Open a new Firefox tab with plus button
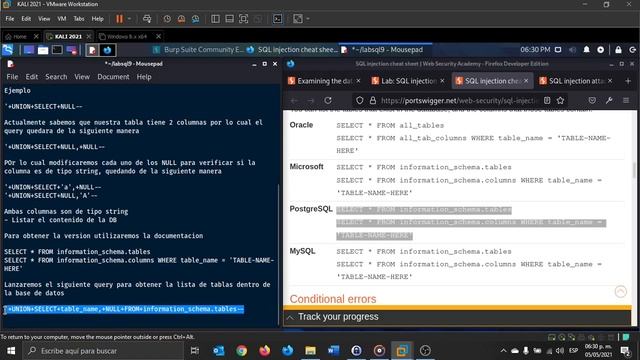This screenshot has width=640, height=360. coord(628,81)
